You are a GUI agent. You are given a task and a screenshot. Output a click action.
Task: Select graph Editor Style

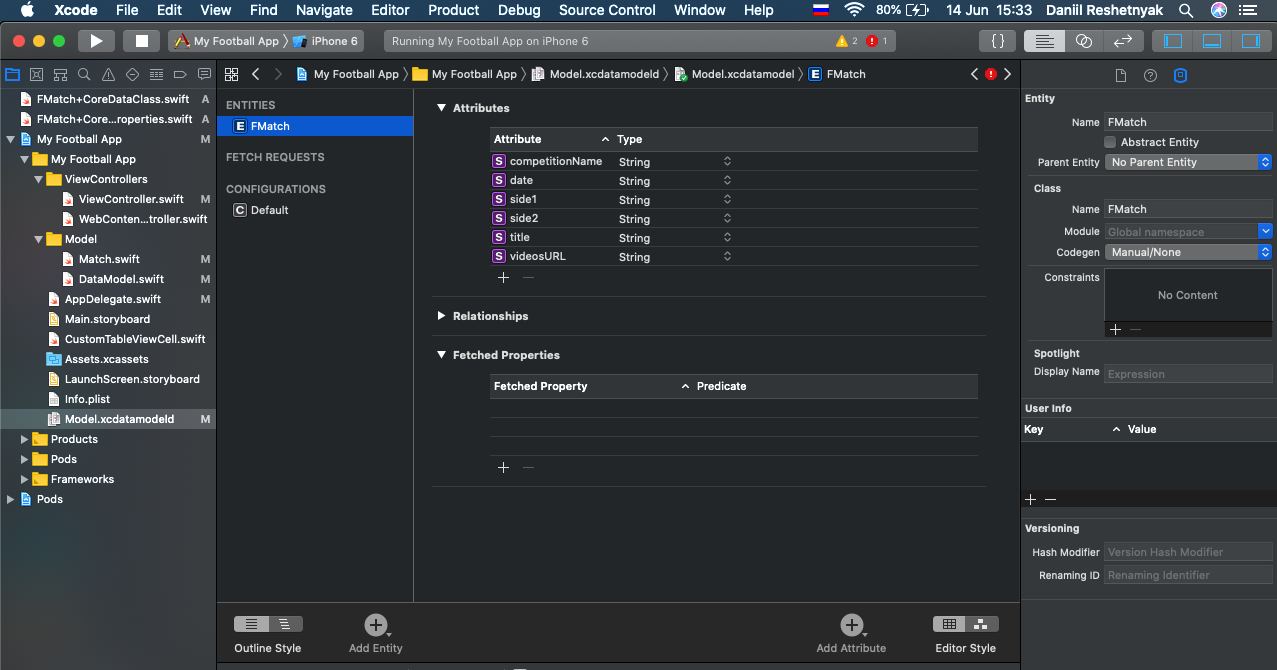coord(982,624)
